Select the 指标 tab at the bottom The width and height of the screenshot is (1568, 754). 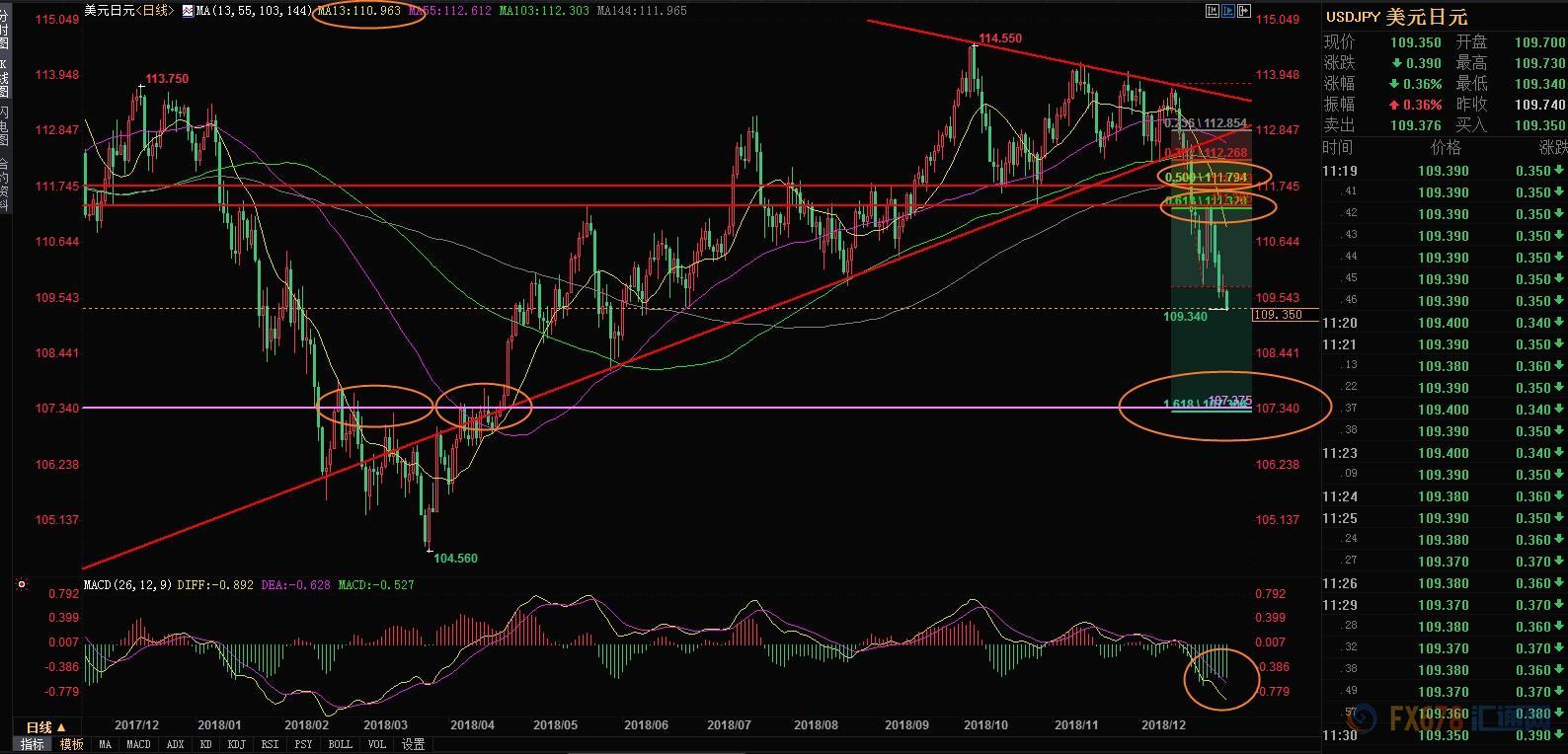click(33, 744)
